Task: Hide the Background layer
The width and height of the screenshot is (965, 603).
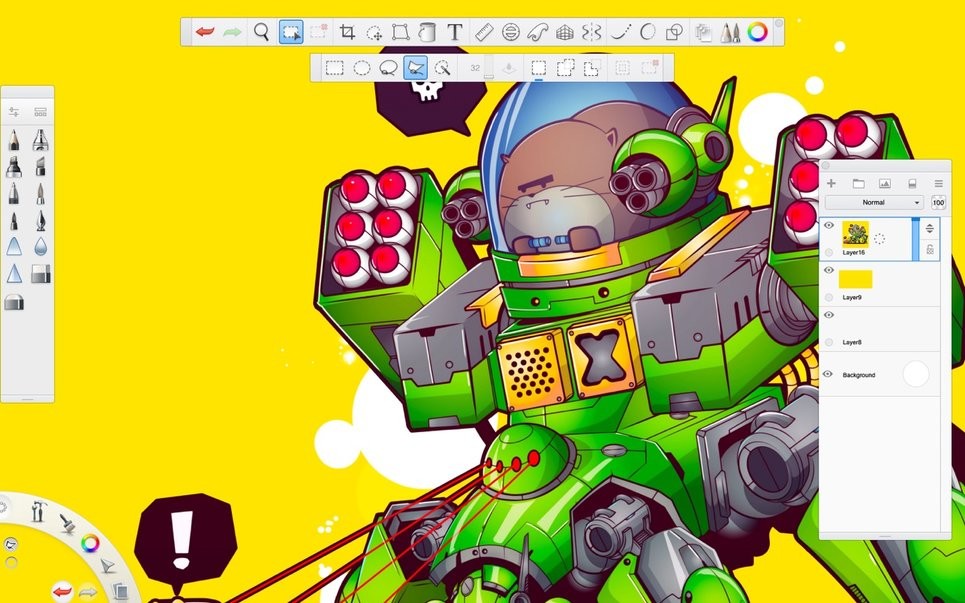Action: (827, 374)
